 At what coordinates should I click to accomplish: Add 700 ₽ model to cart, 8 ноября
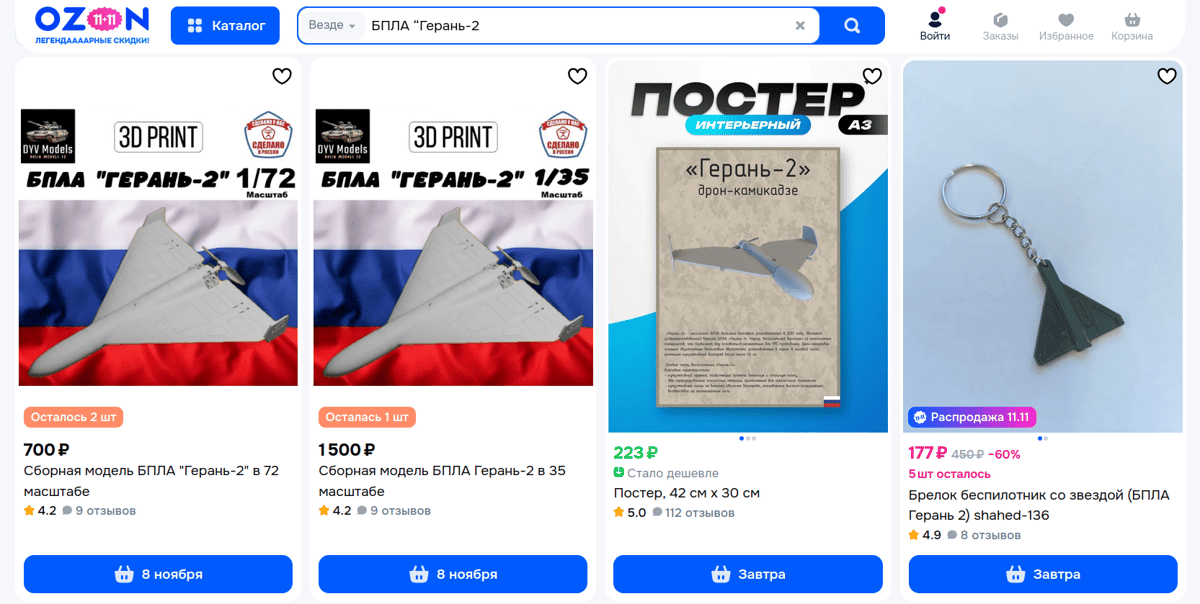[158, 574]
